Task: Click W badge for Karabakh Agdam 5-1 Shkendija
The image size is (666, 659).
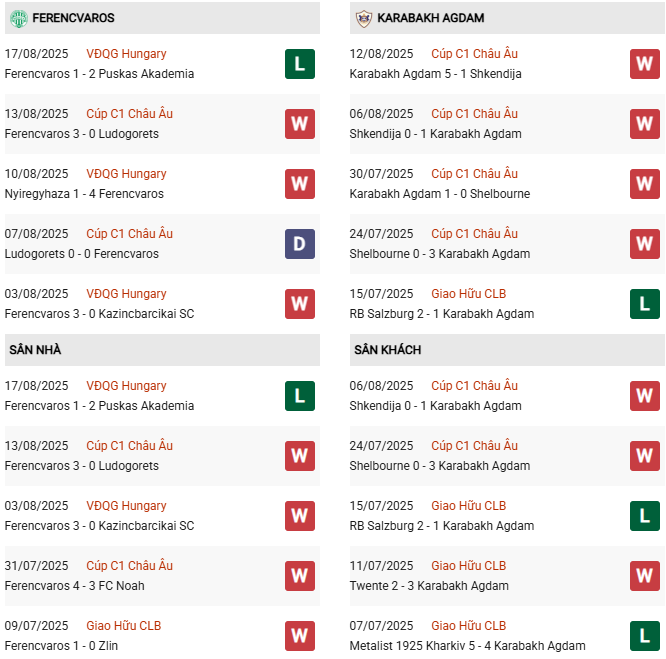Action: (x=645, y=64)
